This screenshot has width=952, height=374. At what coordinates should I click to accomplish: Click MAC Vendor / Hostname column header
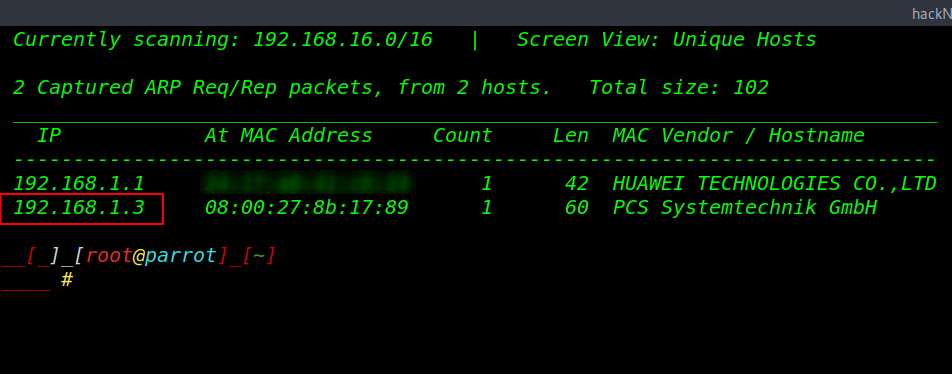[x=739, y=135]
